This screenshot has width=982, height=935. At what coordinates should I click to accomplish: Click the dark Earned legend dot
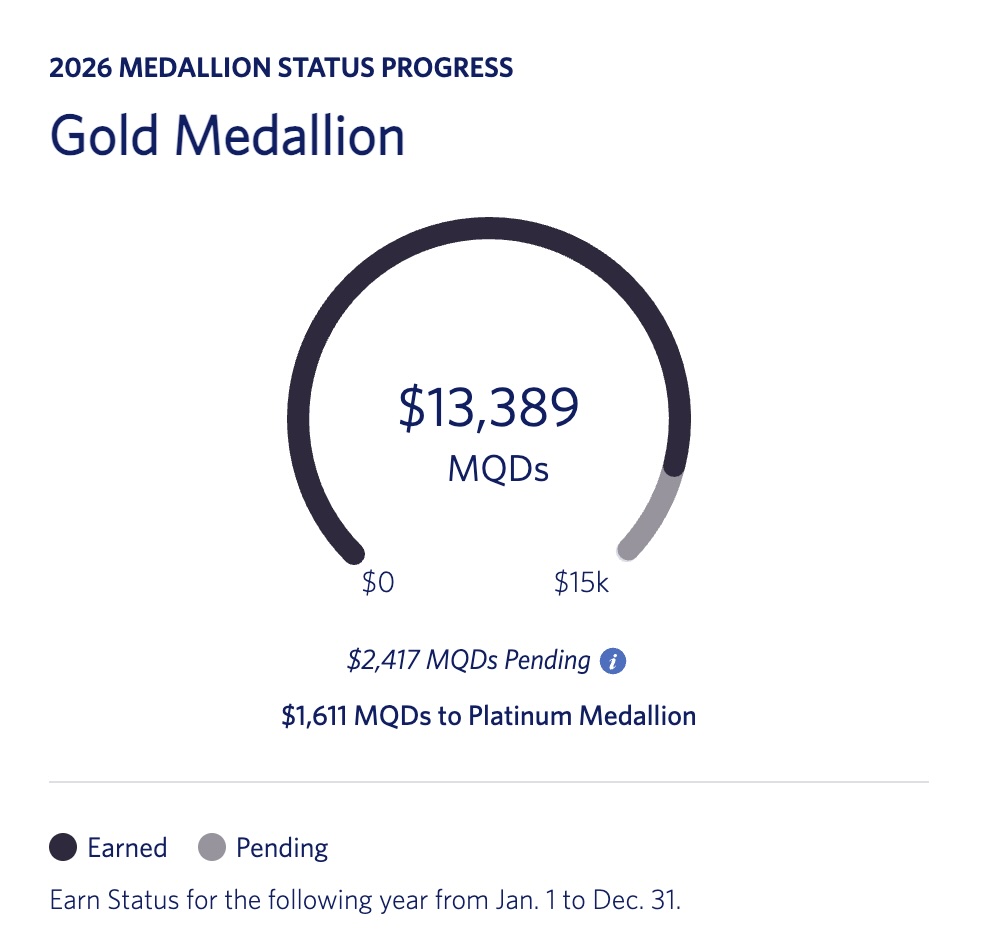[x=63, y=849]
